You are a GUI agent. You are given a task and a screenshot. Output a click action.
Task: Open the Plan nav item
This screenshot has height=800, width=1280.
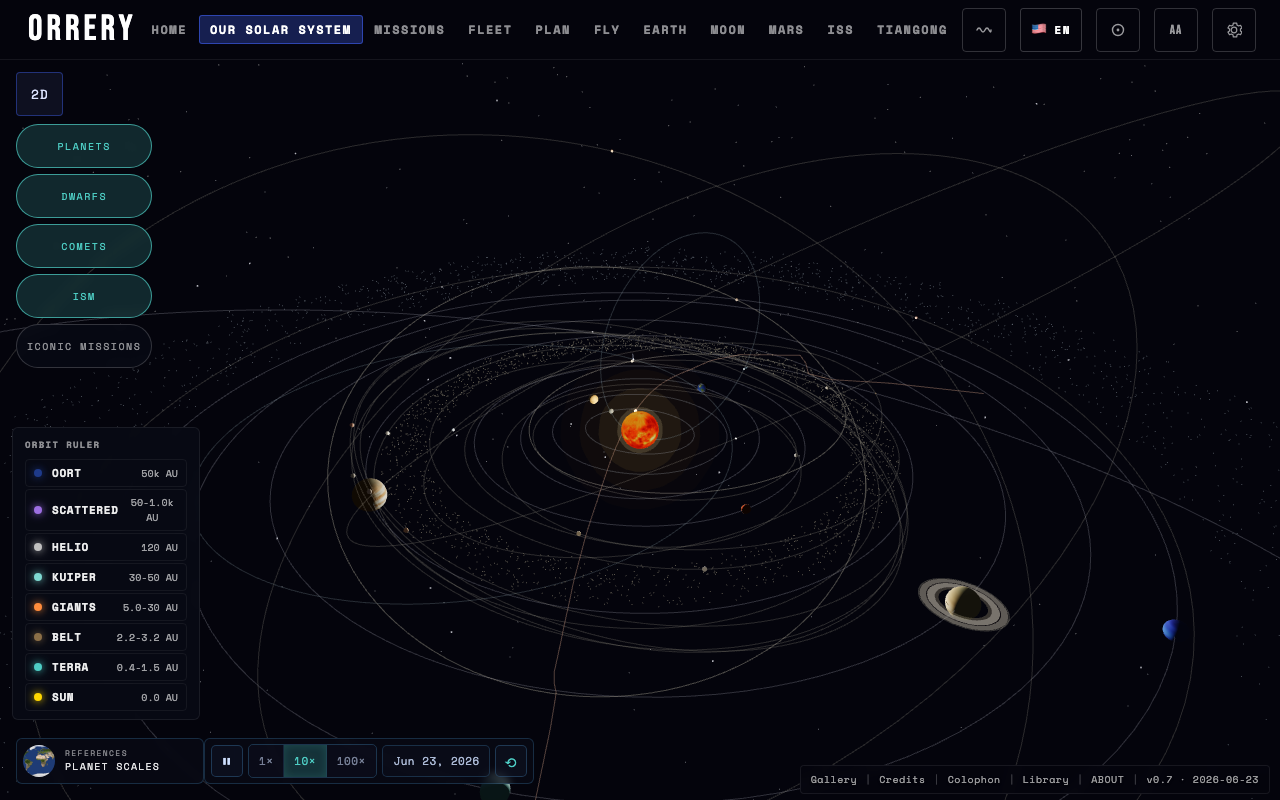pos(553,30)
